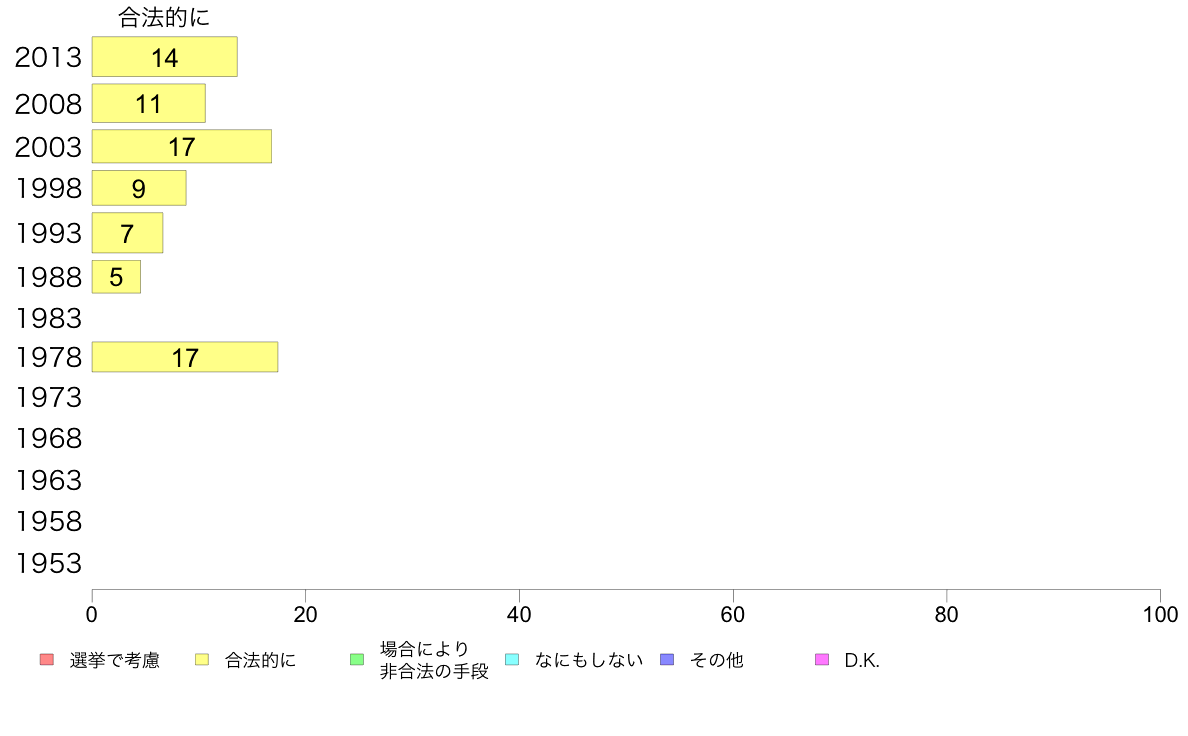Click the 100 tick on x-axis
The width and height of the screenshot is (1188, 736).
coord(1160,614)
